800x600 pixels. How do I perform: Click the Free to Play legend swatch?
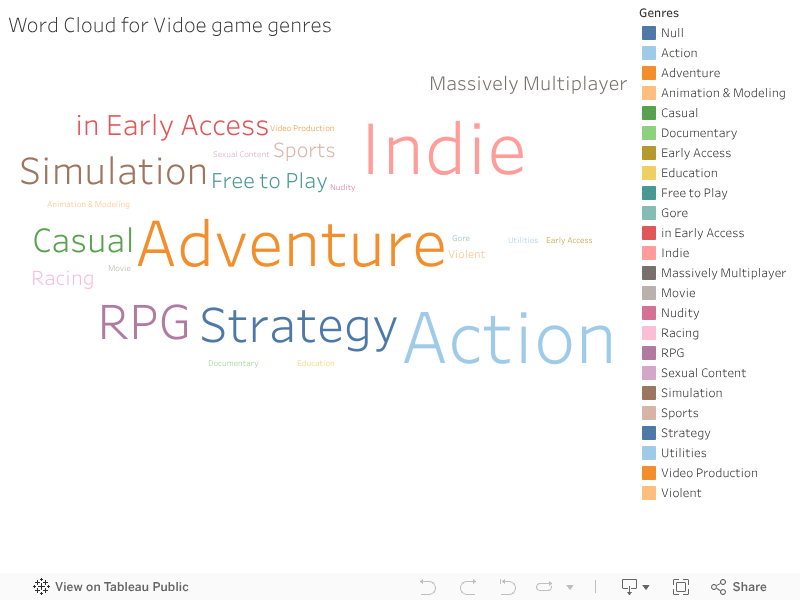649,193
